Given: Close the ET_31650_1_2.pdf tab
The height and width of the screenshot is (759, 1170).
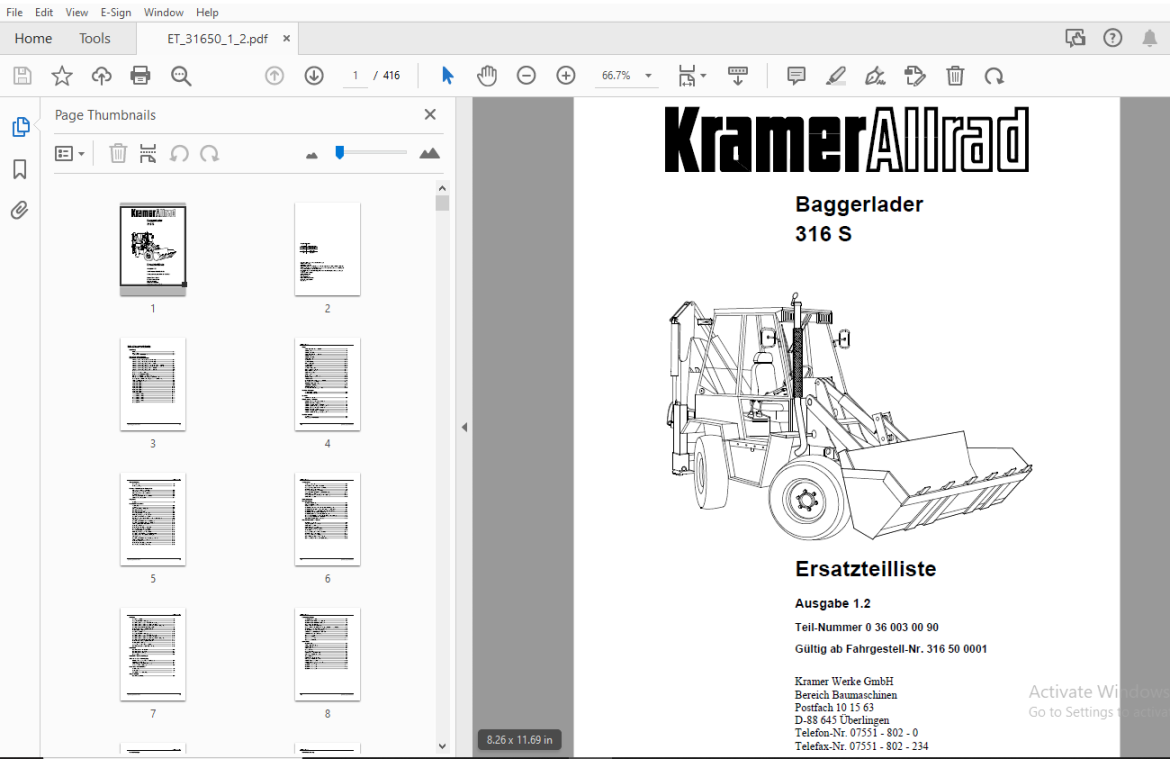Looking at the screenshot, I should coord(287,38).
